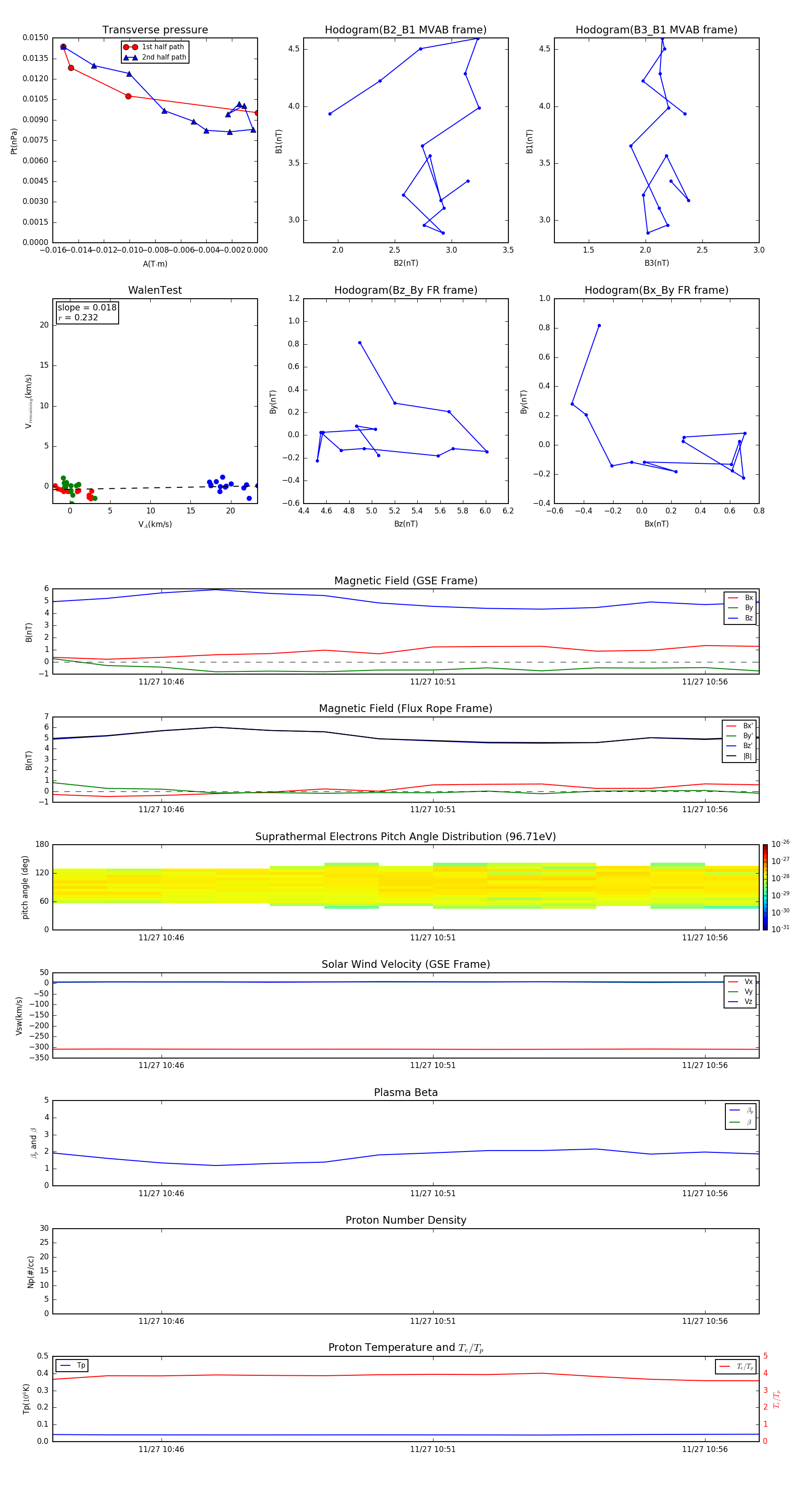Click the 'Plasma Beta' panel title
812x1489 pixels.
point(406,1092)
